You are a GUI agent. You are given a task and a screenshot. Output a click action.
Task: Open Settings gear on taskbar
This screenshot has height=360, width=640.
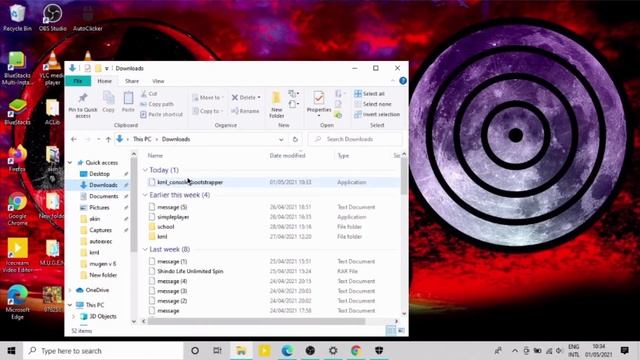[333, 351]
